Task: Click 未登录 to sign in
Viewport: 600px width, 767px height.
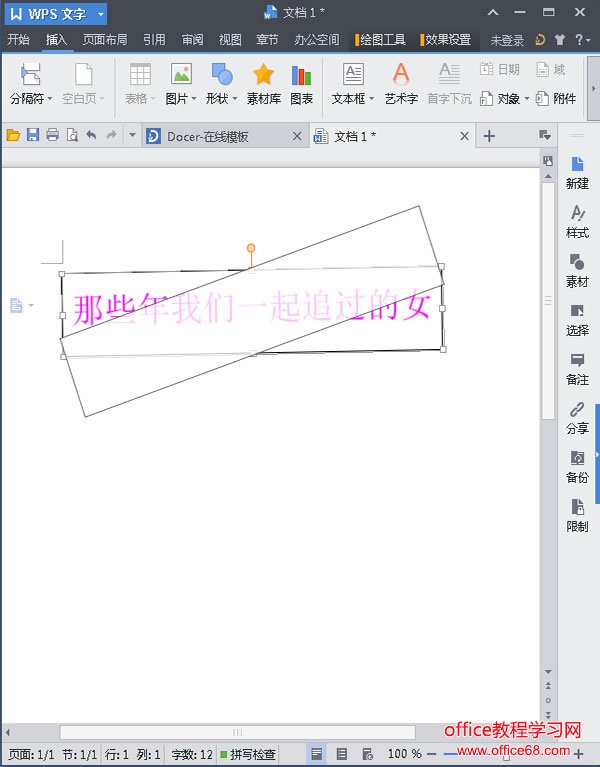Action: coord(507,40)
